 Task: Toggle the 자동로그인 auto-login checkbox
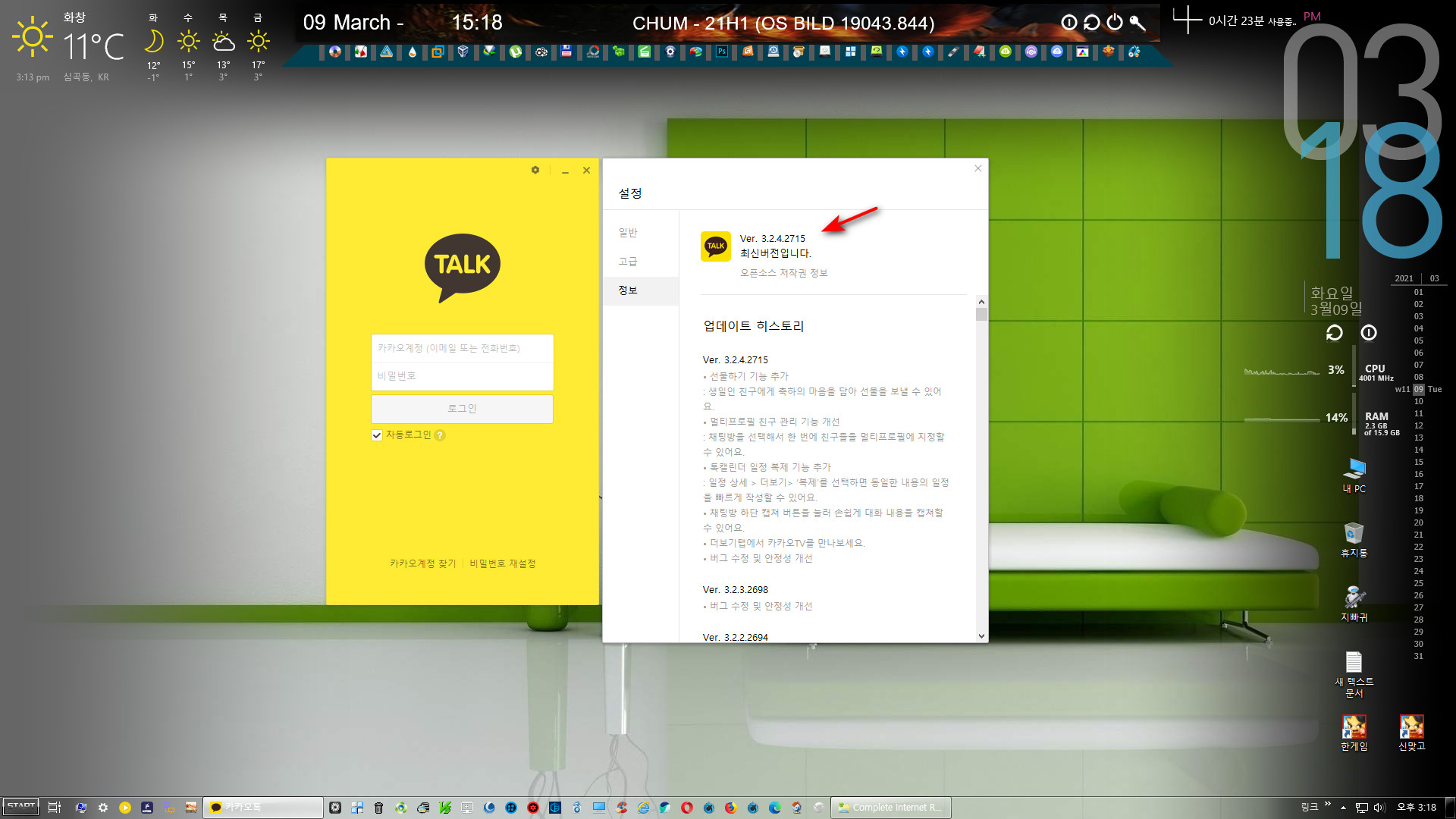[x=377, y=435]
